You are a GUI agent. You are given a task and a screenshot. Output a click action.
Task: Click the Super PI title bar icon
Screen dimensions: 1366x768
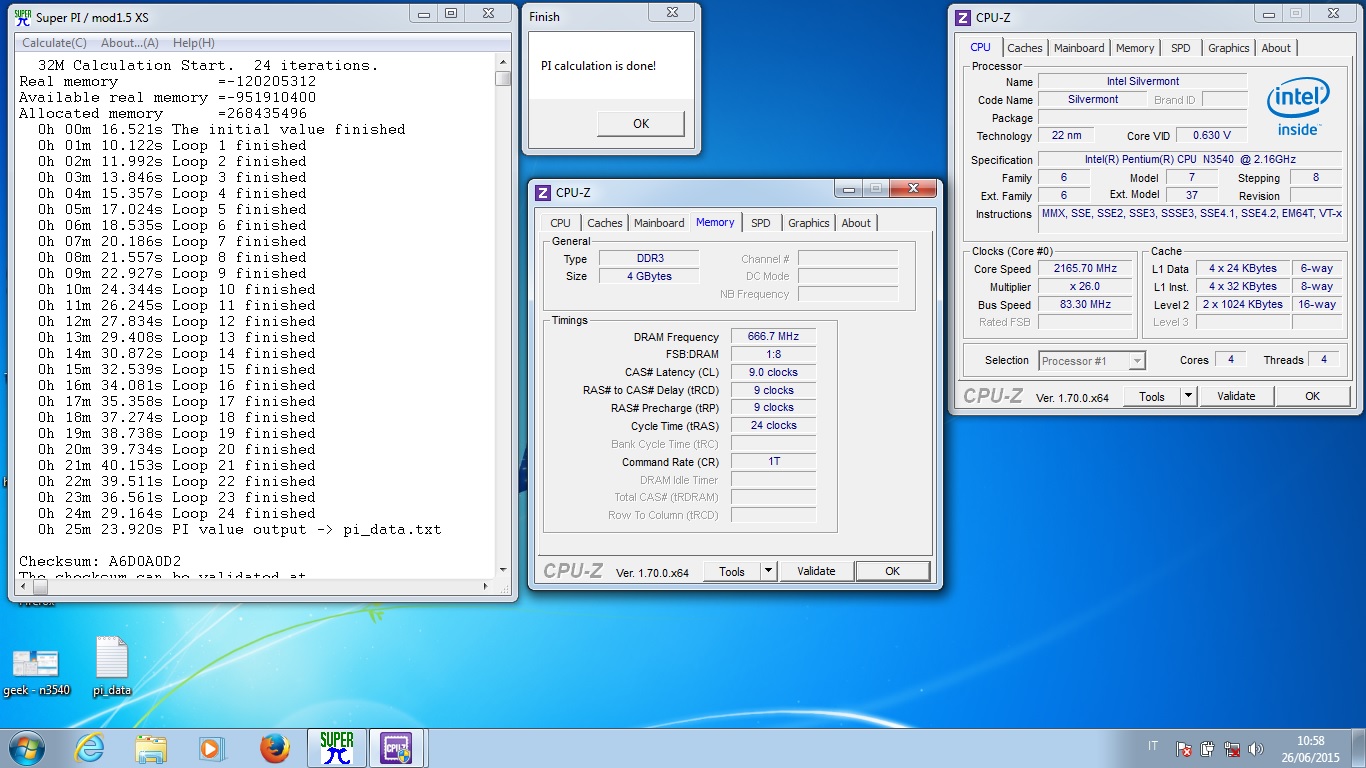pyautogui.click(x=23, y=17)
